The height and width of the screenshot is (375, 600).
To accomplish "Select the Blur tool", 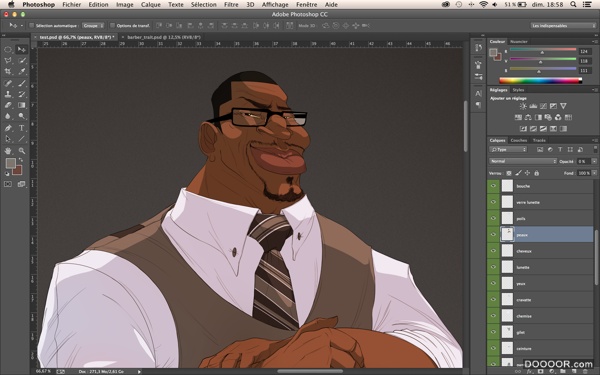I will pos(8,116).
